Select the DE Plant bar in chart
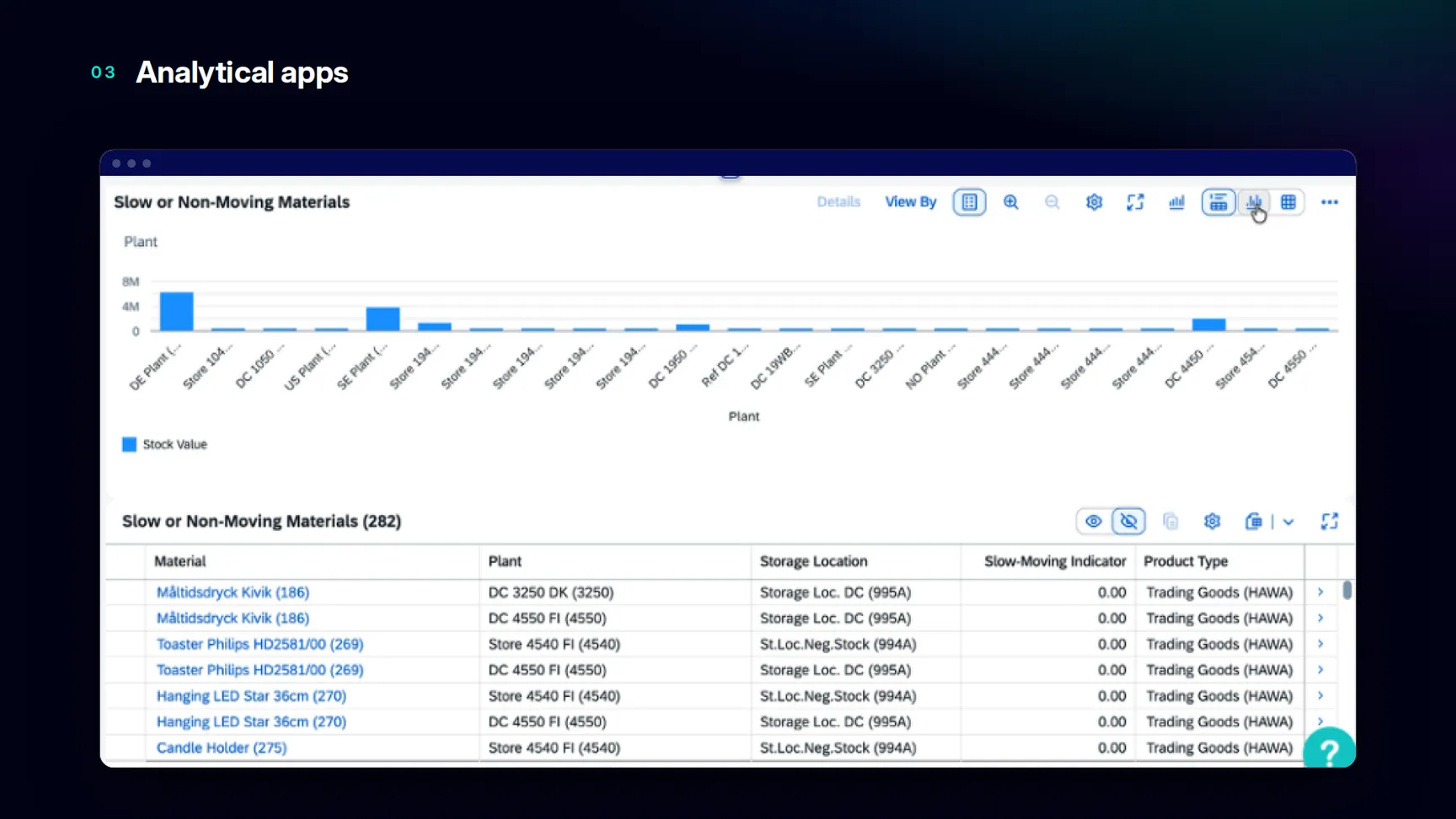The width and height of the screenshot is (1456, 819). click(x=176, y=311)
